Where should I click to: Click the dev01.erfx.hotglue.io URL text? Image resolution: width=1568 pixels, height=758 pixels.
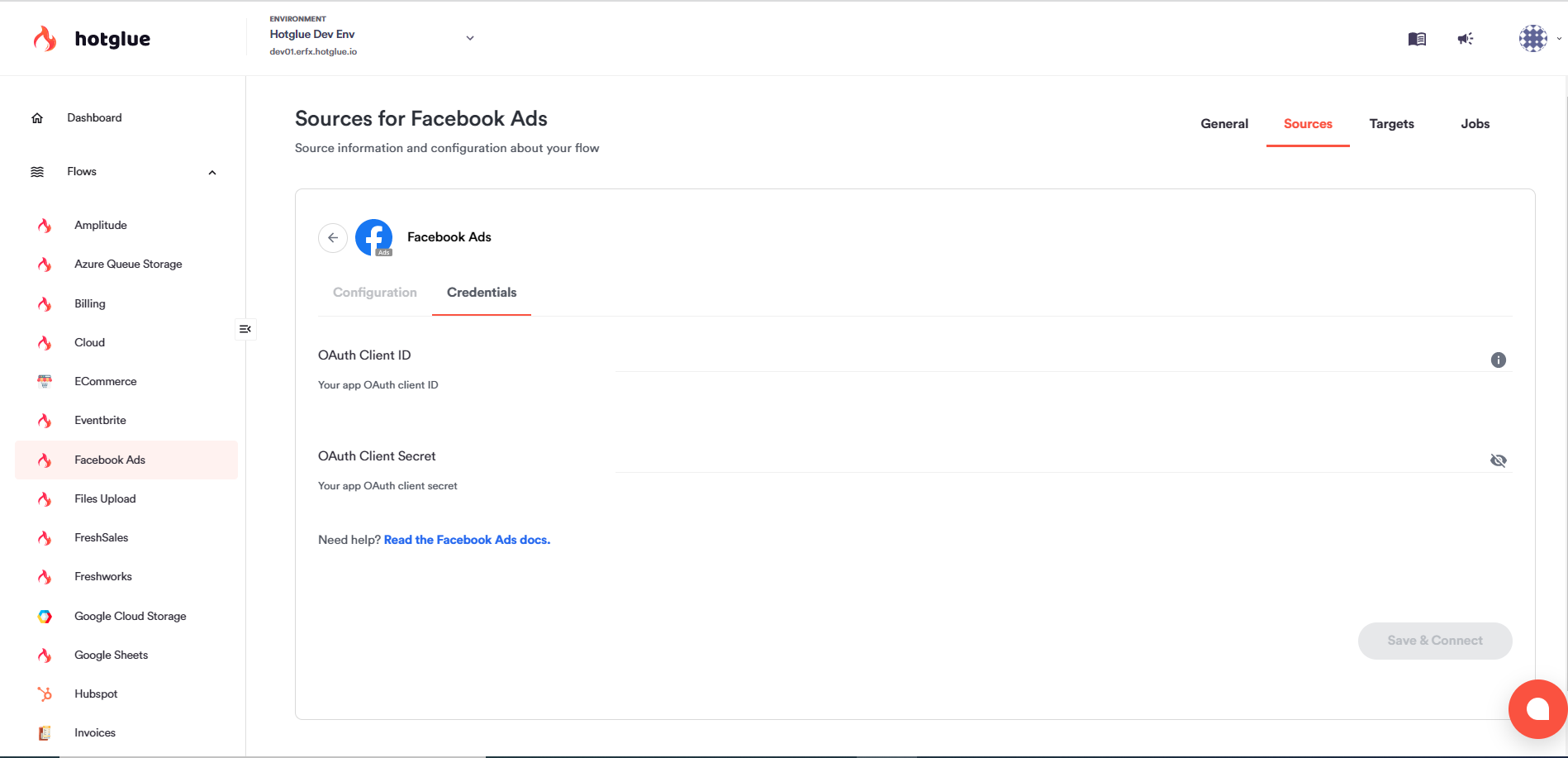pos(313,52)
